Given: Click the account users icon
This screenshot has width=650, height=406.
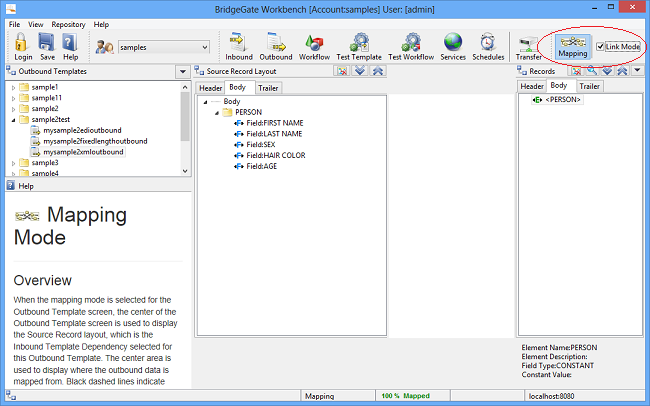Looking at the screenshot, I should [x=104, y=47].
